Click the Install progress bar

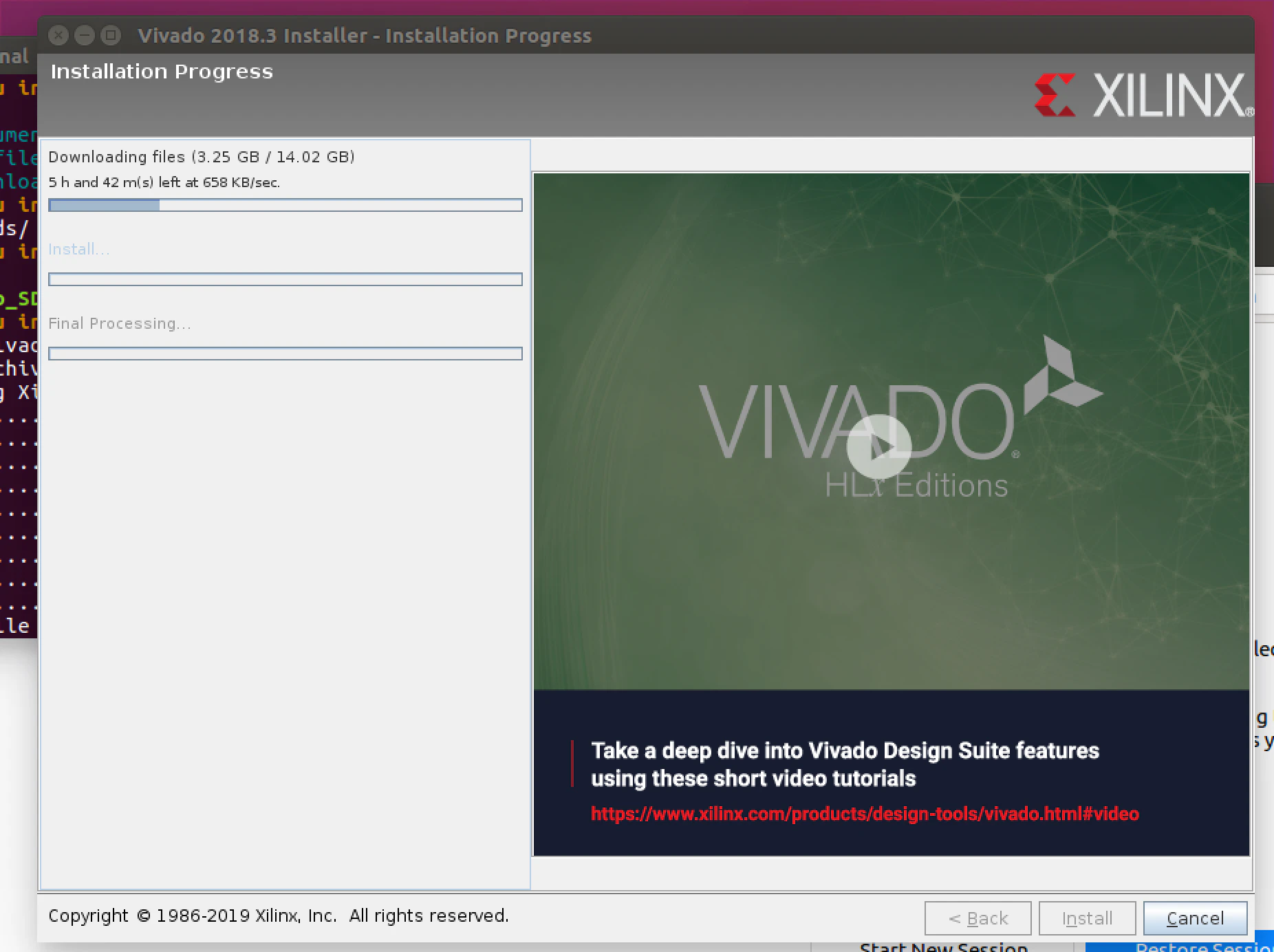[285, 279]
